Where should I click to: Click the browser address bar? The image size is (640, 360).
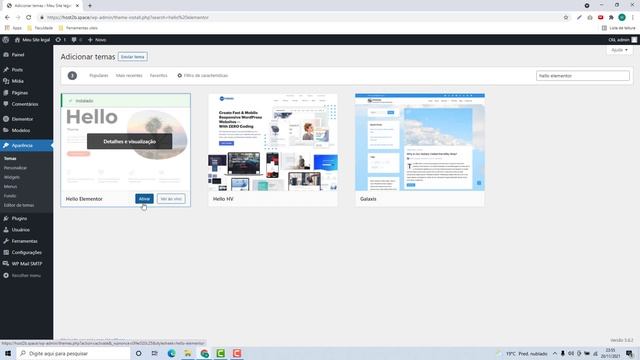tap(302, 18)
